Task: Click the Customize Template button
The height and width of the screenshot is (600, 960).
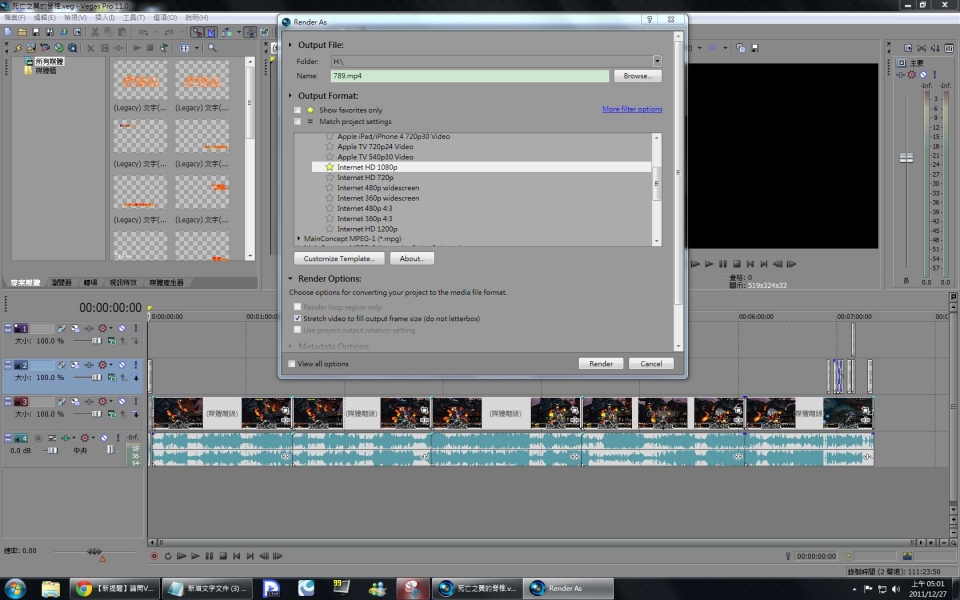Action: [339, 258]
